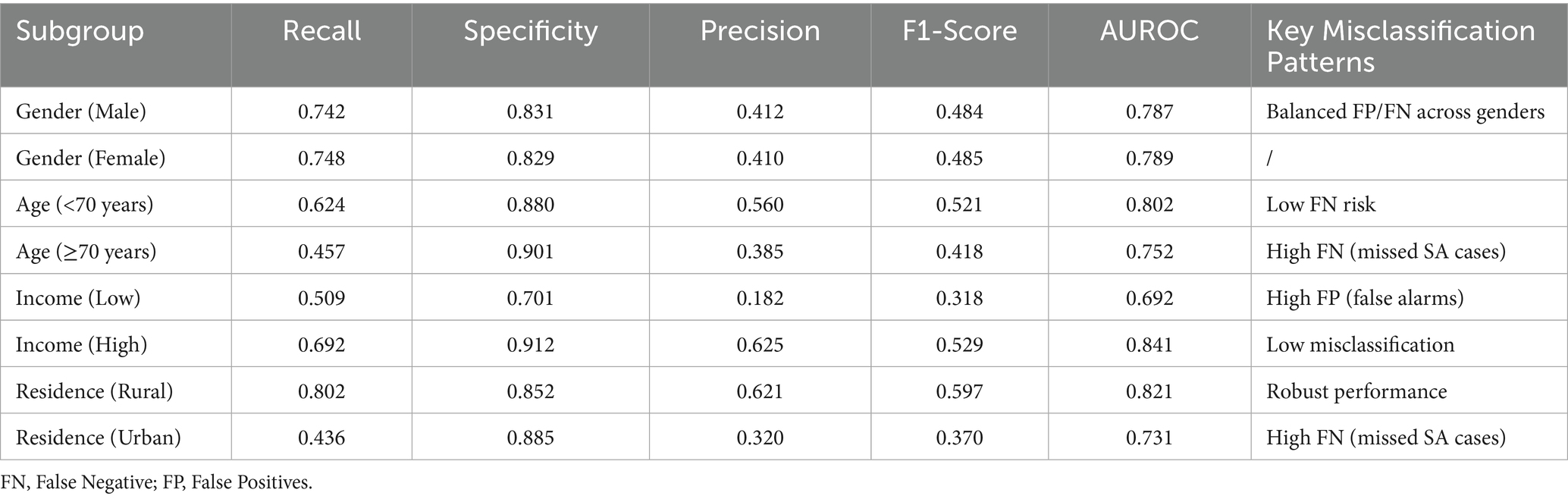Click the Residence (Urban) row label

click(x=98, y=438)
